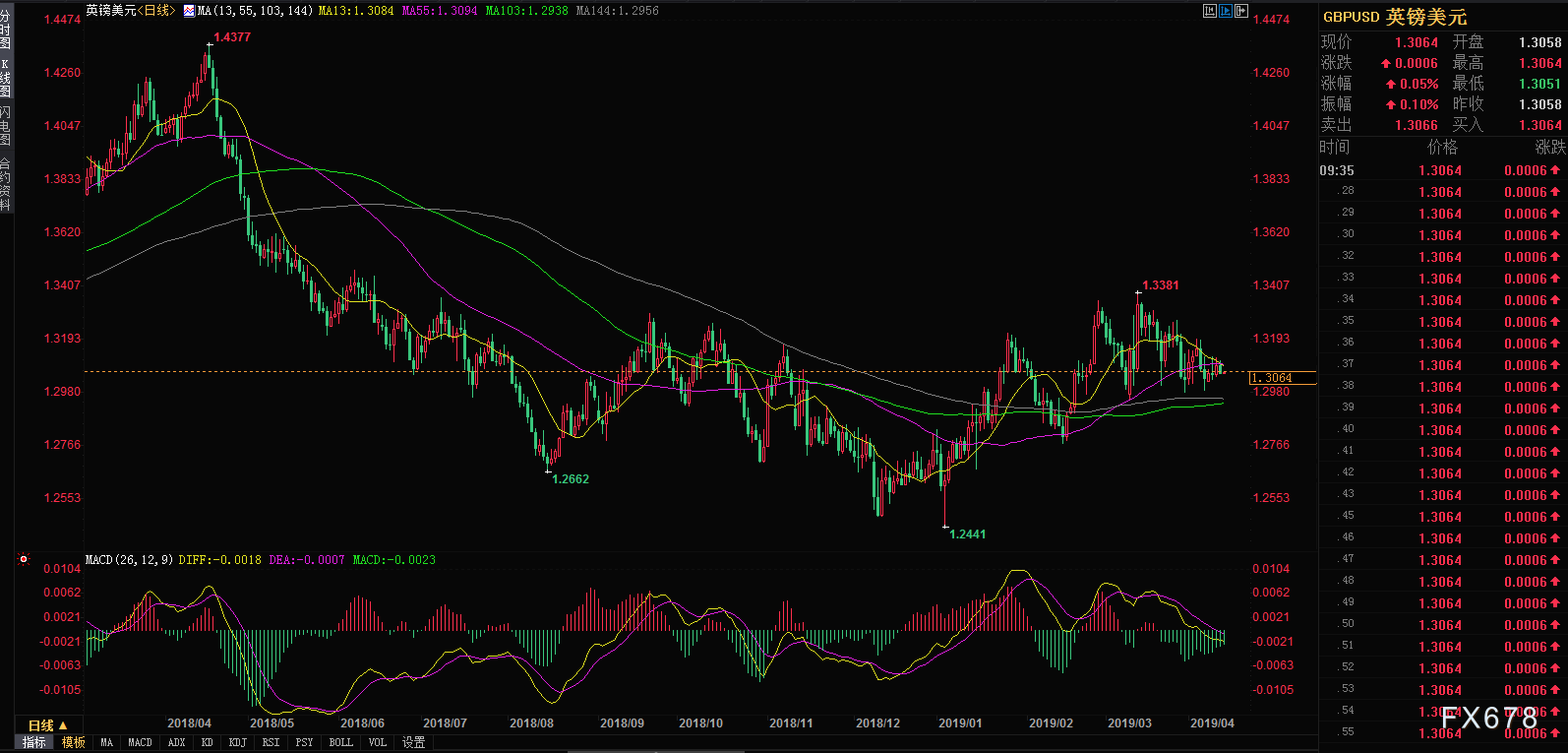Select the VOL indicator button
Screen dimensions: 1568x753
[378, 742]
